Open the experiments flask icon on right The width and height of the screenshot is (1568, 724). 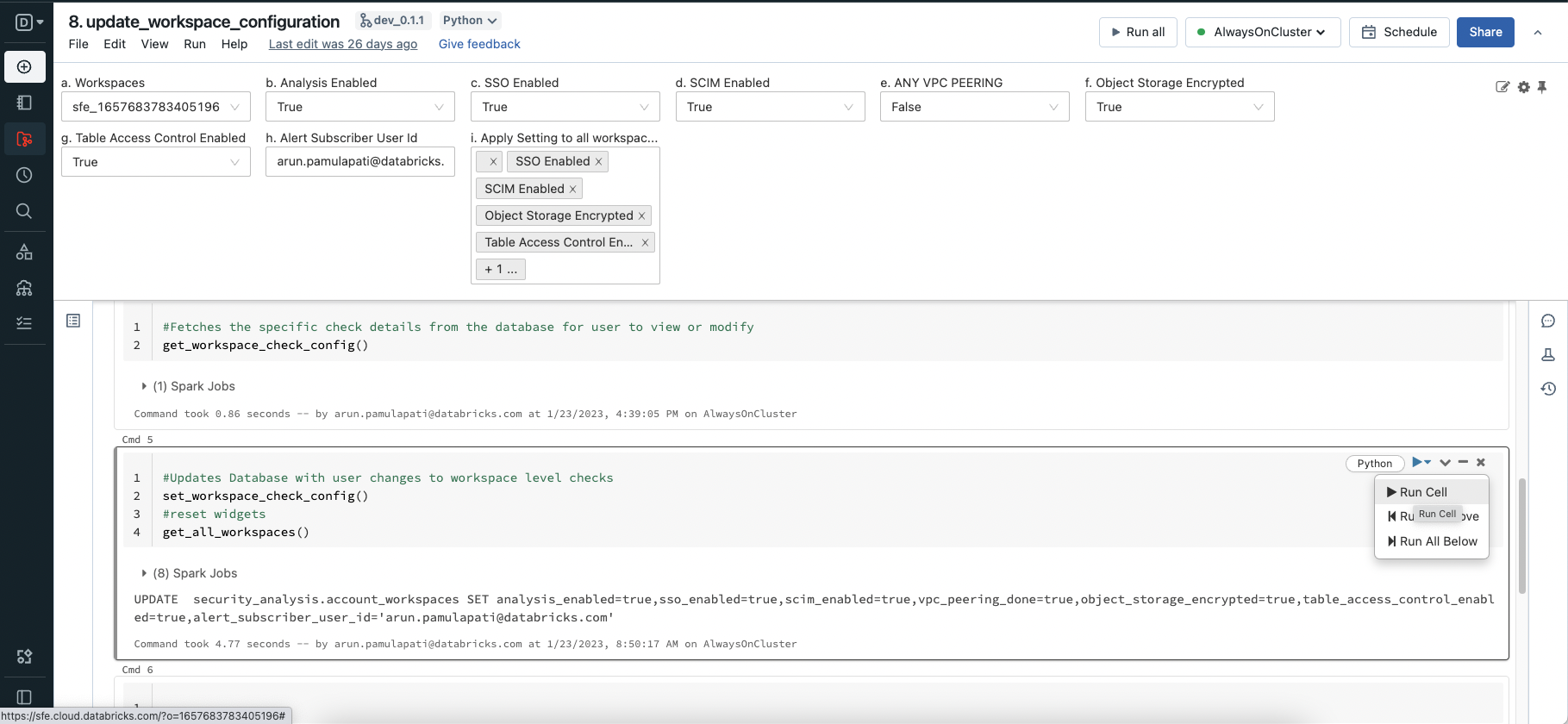(1548, 354)
